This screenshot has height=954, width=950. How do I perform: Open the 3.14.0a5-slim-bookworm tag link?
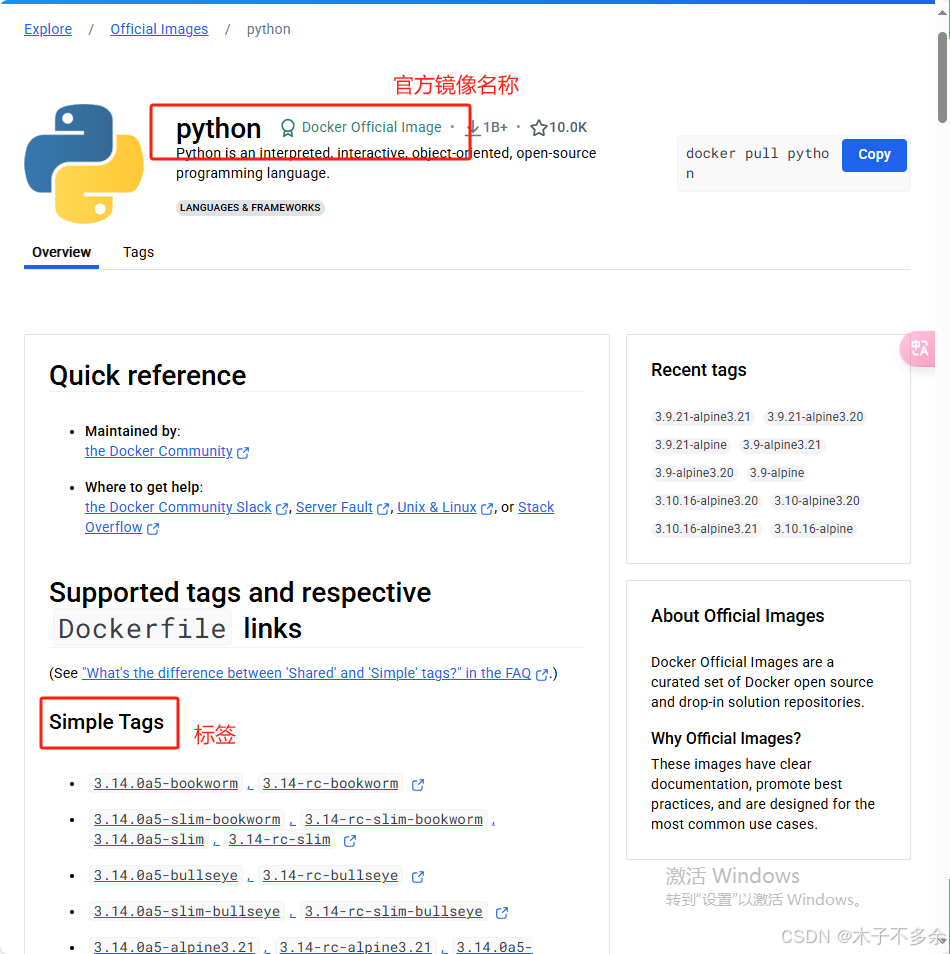point(187,820)
